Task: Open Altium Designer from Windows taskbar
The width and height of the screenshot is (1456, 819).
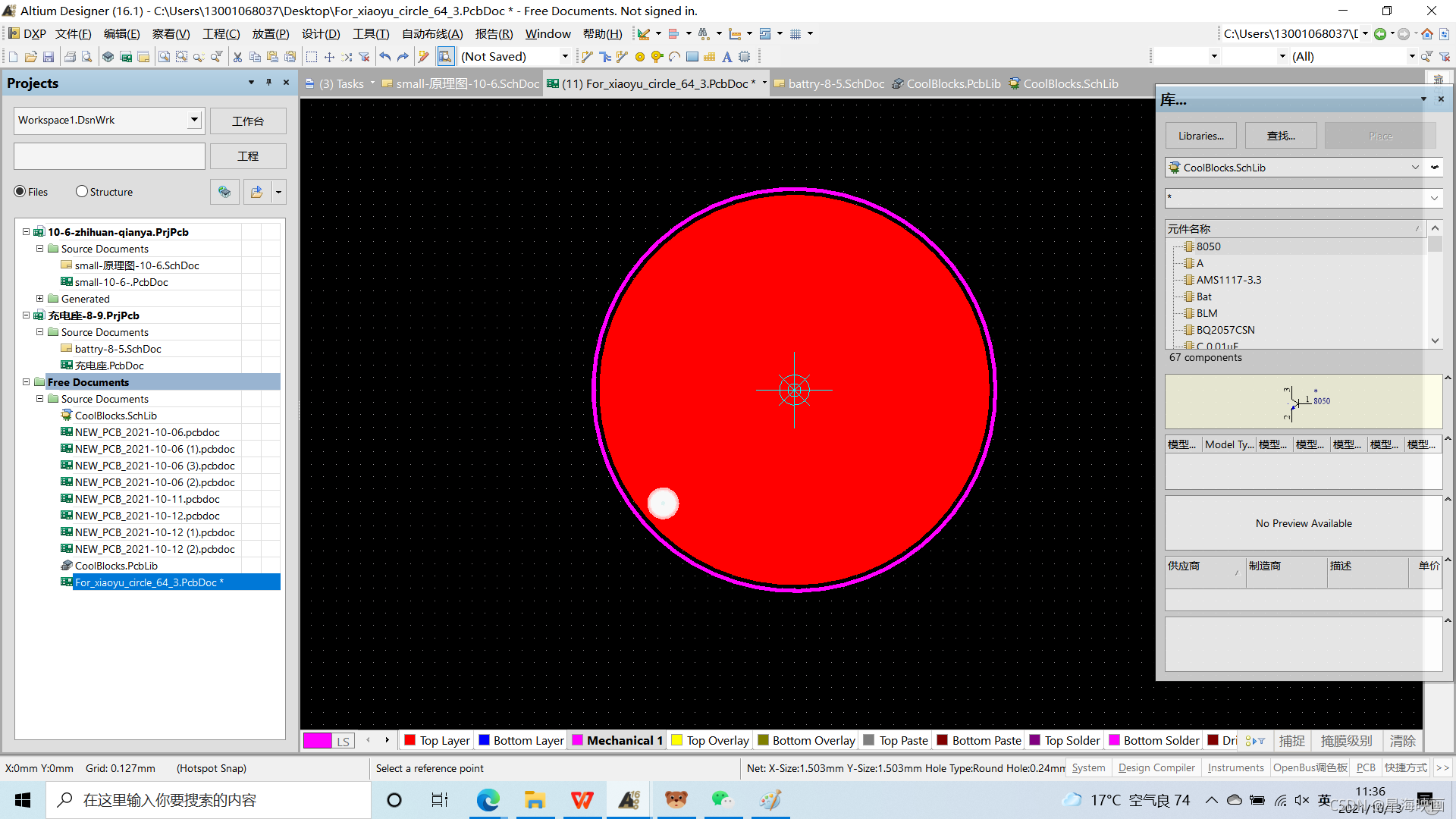Action: (x=629, y=800)
